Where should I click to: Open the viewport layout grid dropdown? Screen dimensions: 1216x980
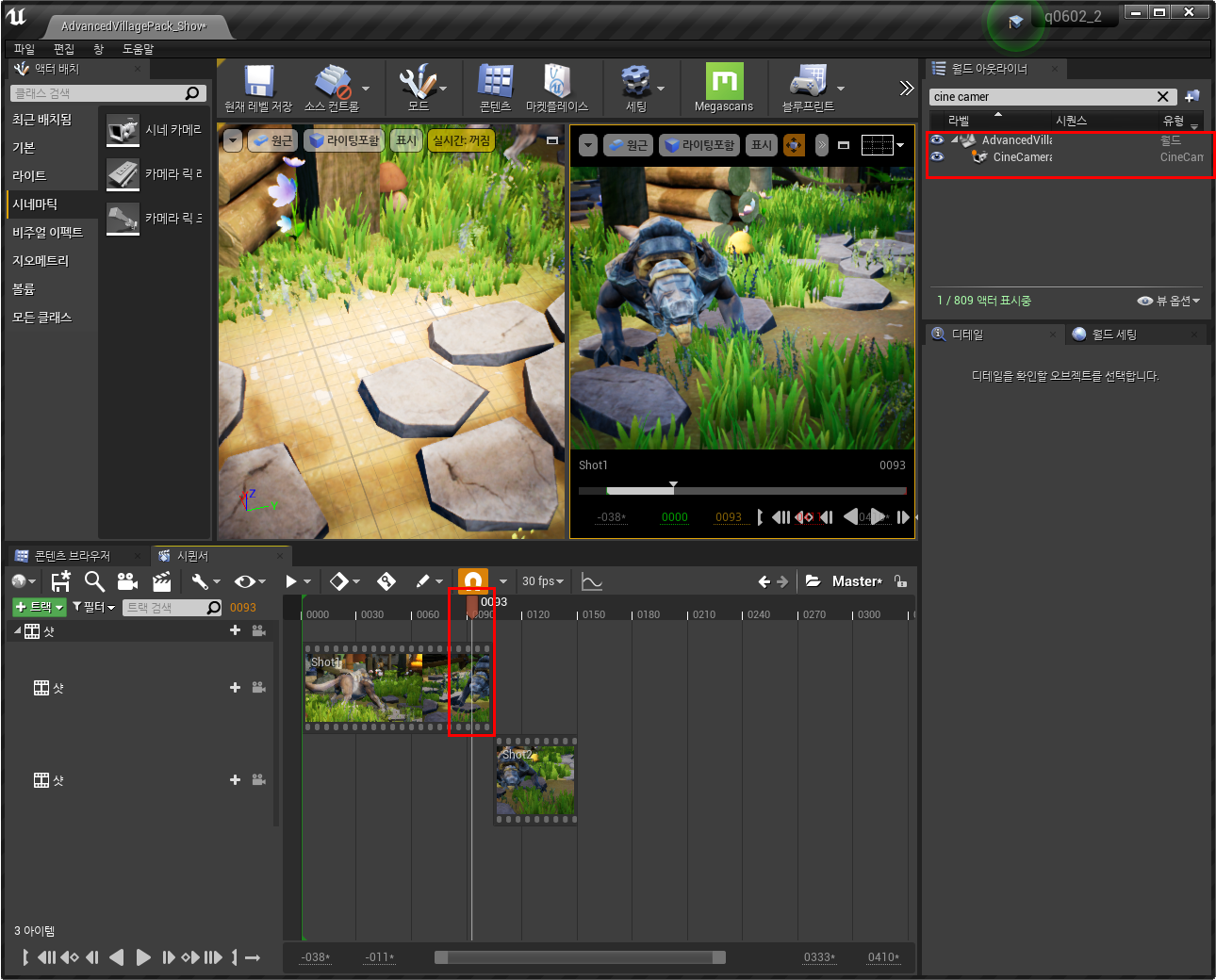(883, 145)
